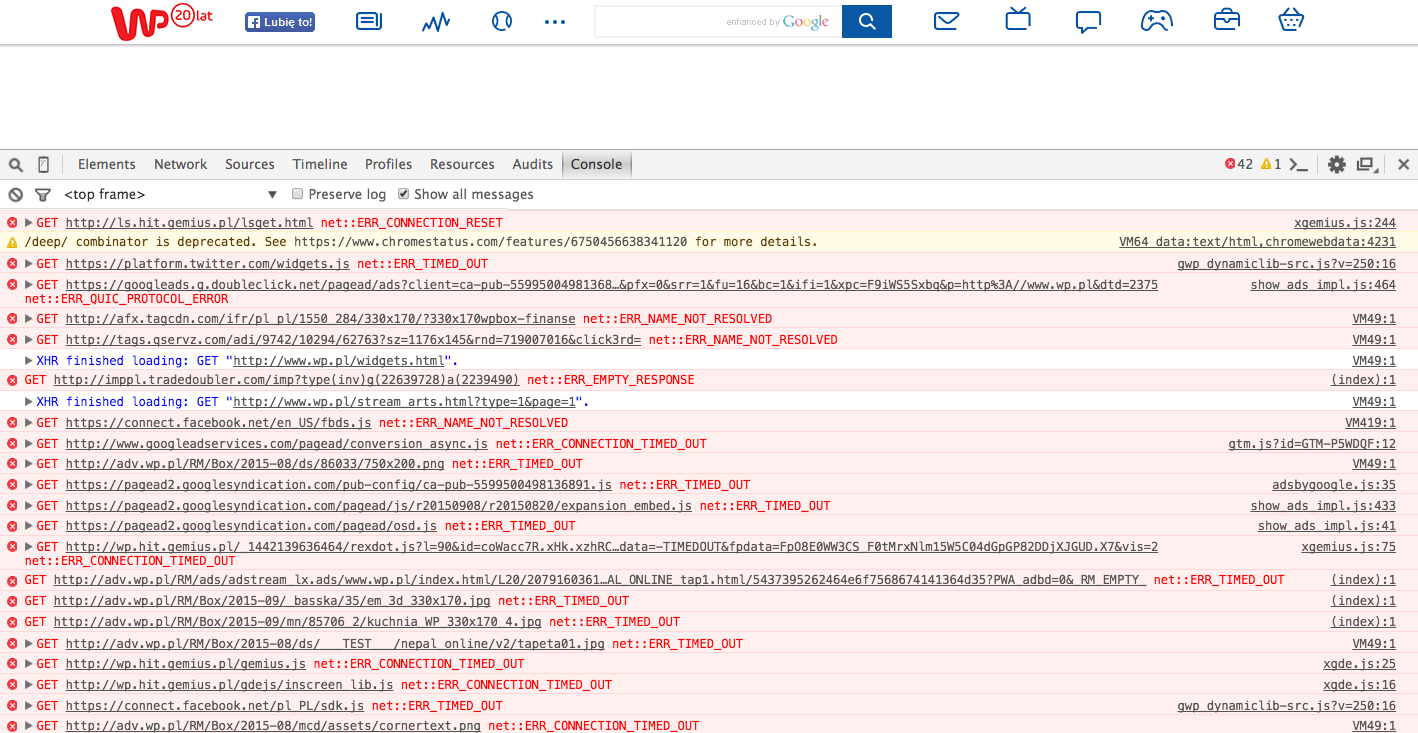Click the game controller icon
Viewport: 1418px width, 733px height.
1157,21
